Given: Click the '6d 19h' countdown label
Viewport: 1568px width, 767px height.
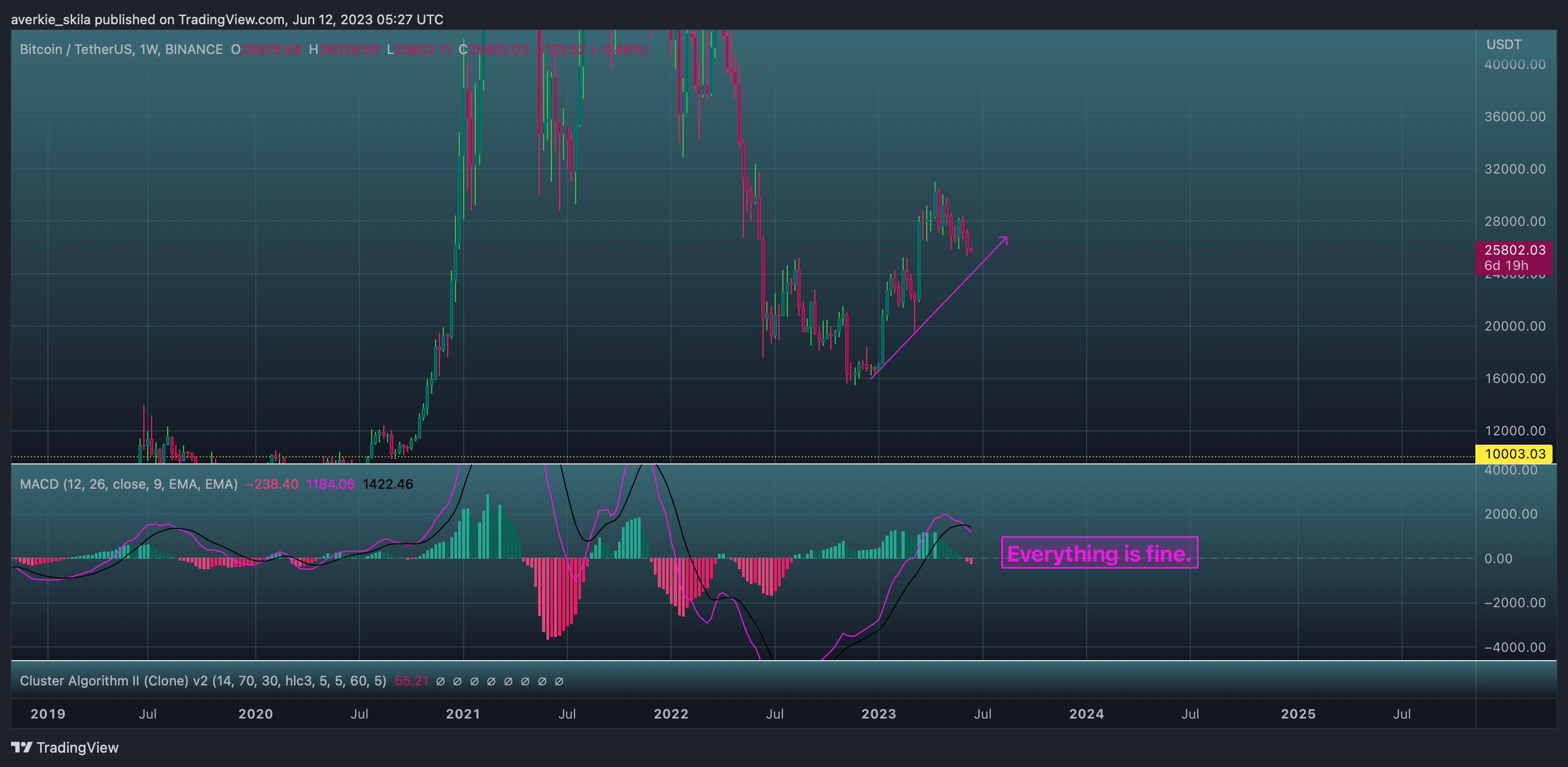Looking at the screenshot, I should [x=1506, y=265].
